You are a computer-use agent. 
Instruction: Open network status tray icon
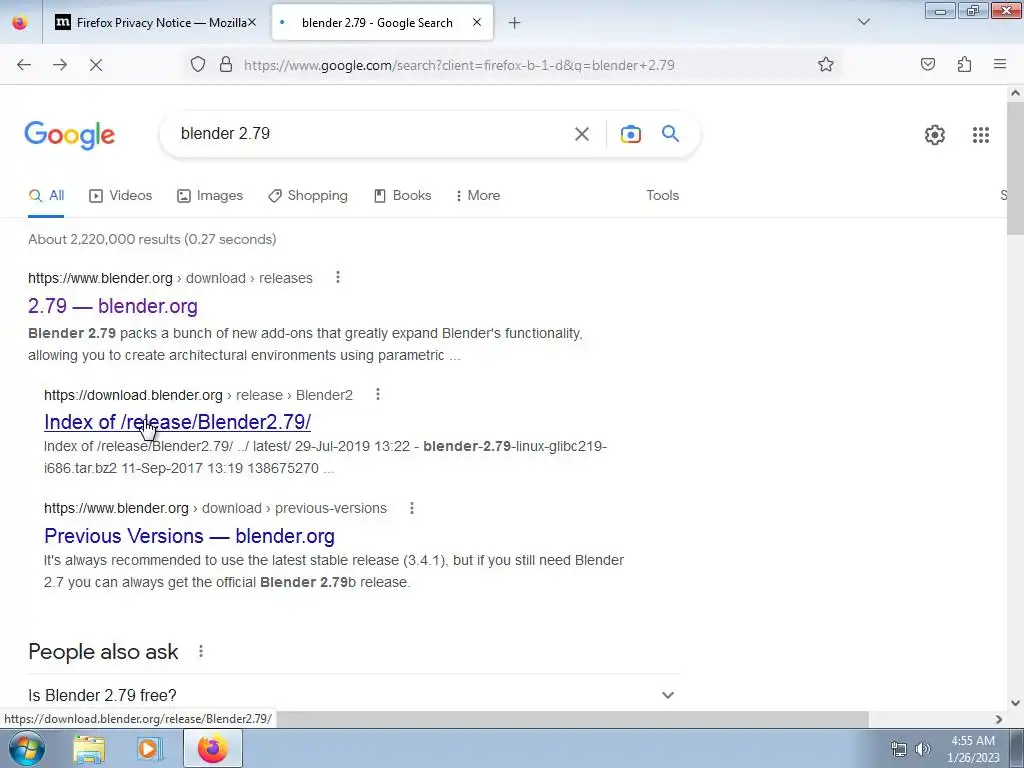[899, 750]
